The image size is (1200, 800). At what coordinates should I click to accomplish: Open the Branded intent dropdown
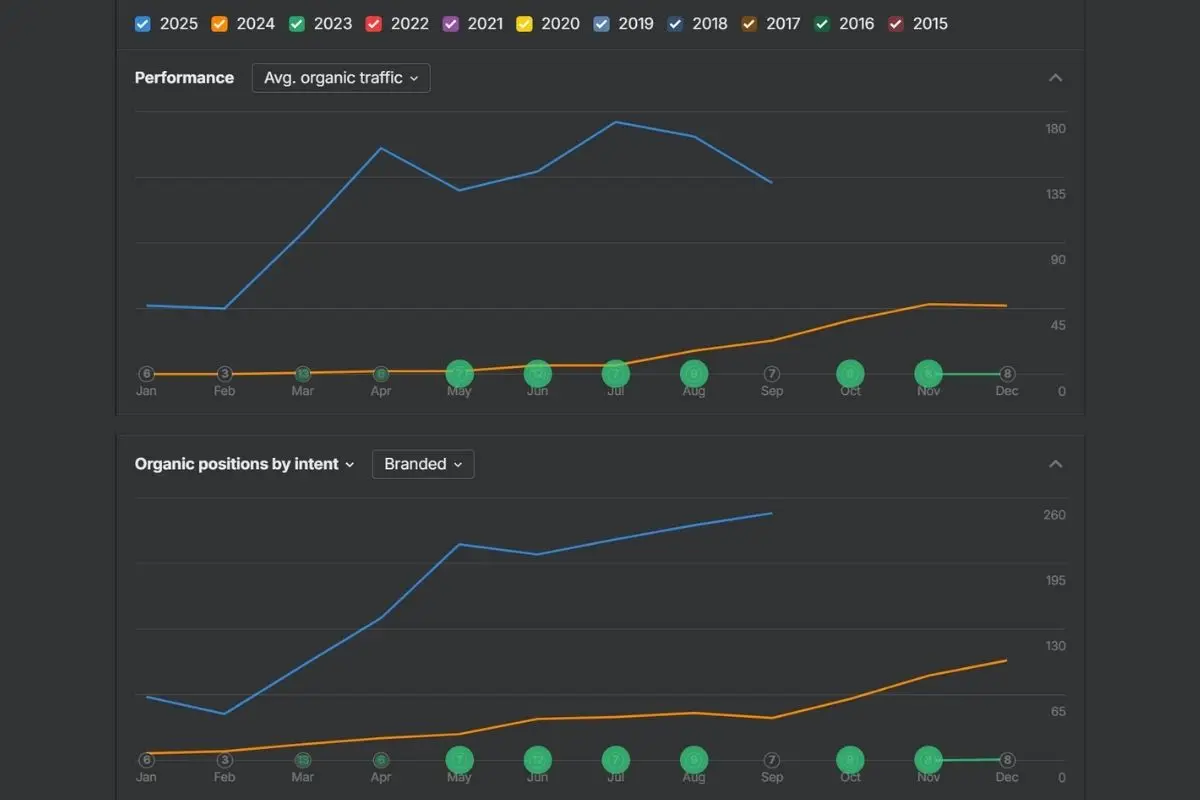click(x=423, y=464)
